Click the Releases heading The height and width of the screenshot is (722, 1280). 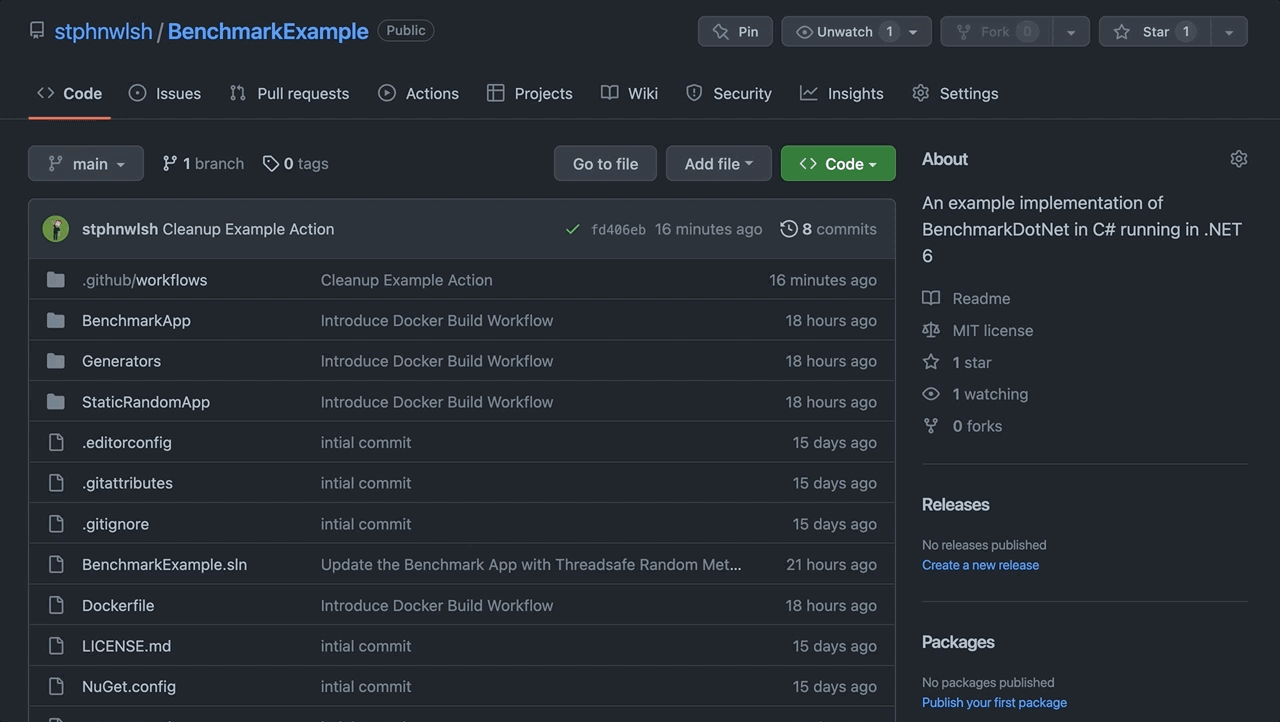pyautogui.click(x=955, y=505)
